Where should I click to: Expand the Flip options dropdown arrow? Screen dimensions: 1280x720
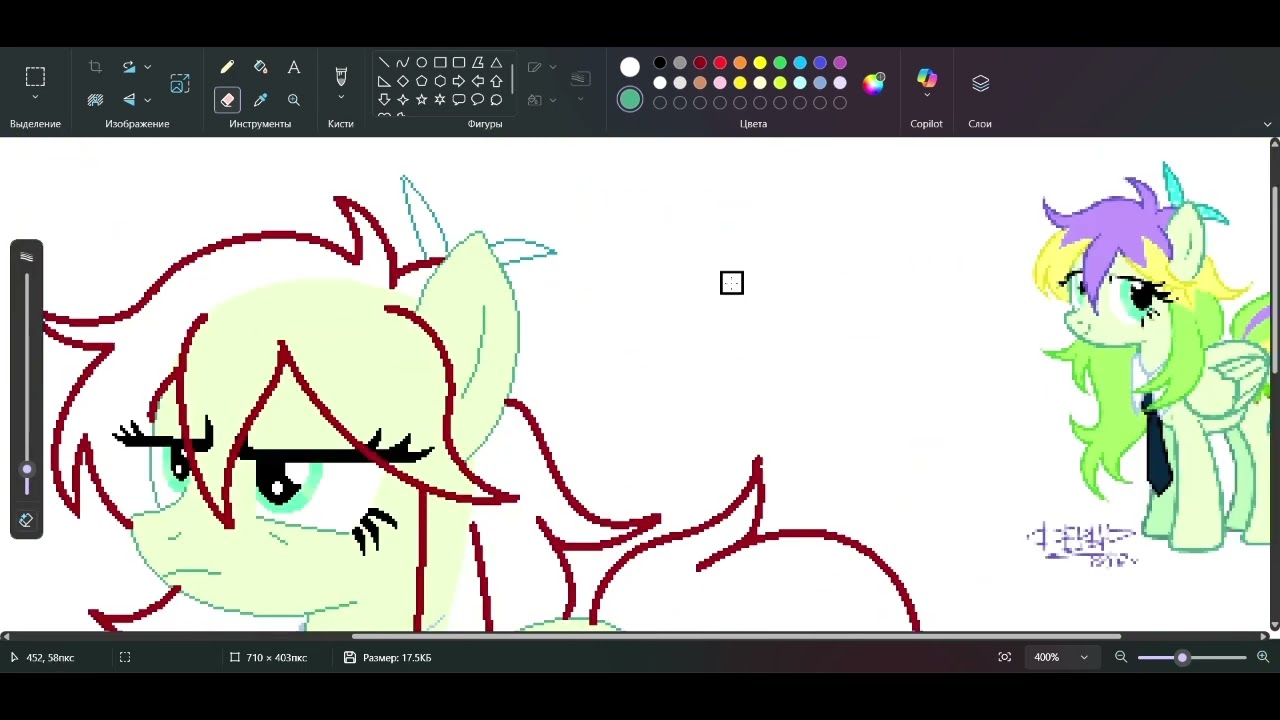pyautogui.click(x=147, y=100)
